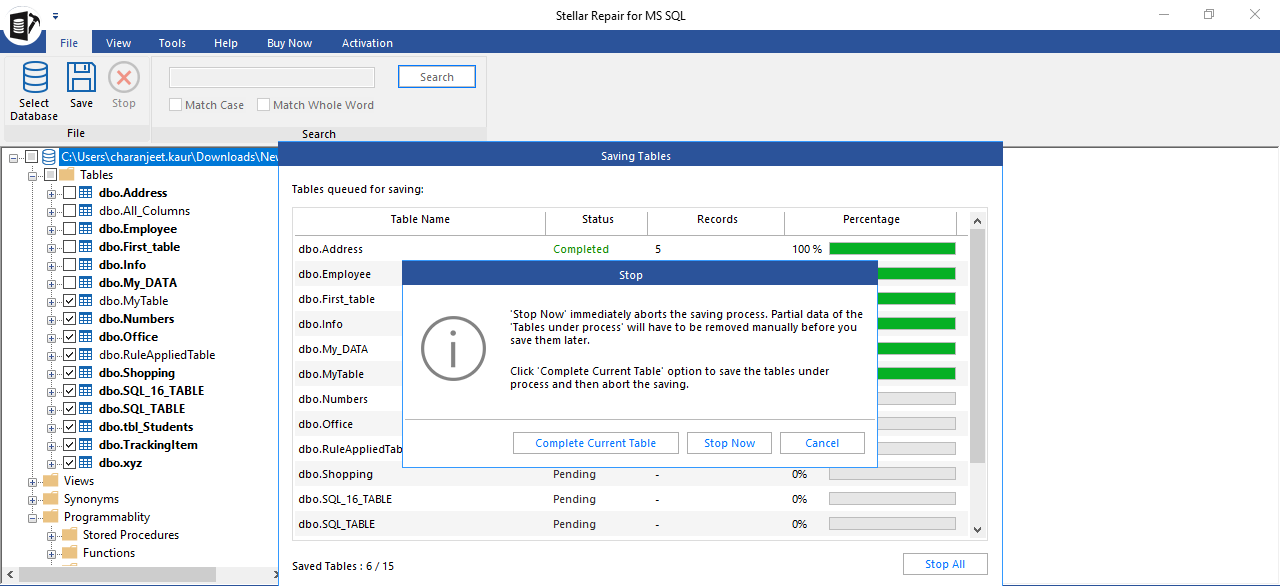Viewport: 1280px width, 586px height.
Task: Toggle the Match Whole Word checkbox
Action: 264,105
